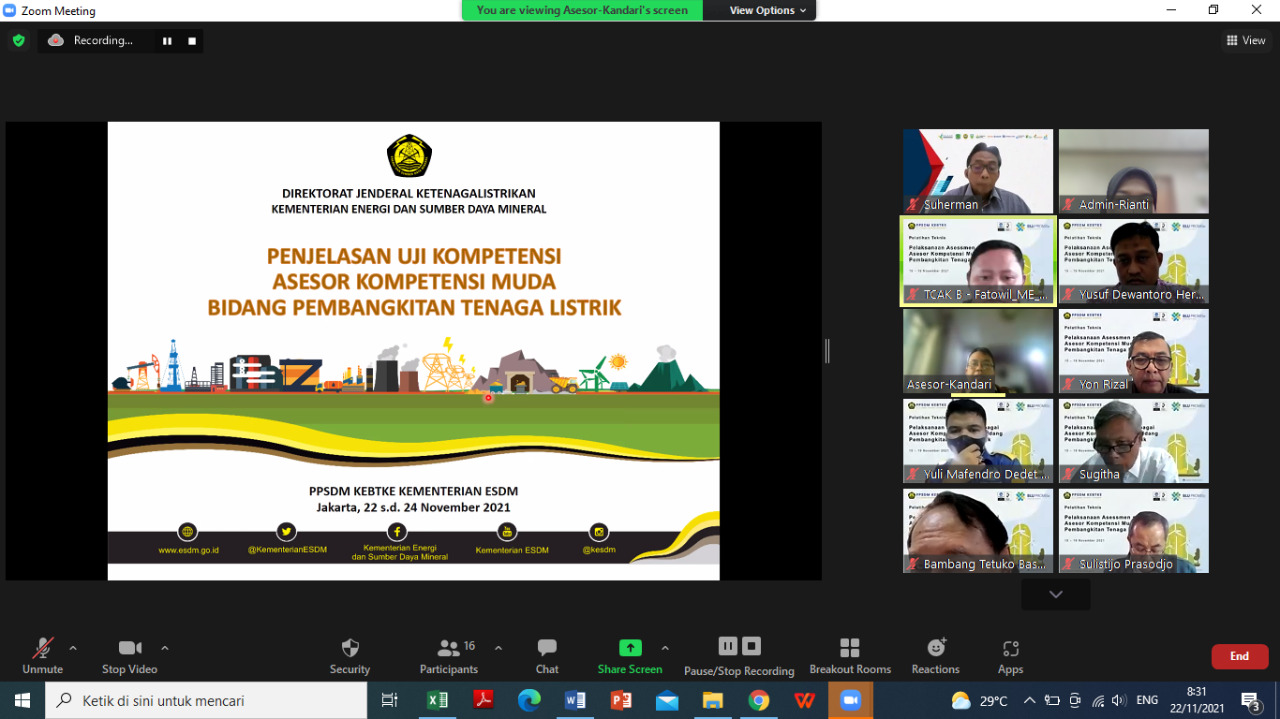Open the Security options in Zoom toolbar
This screenshot has height=719, width=1280.
pos(350,656)
